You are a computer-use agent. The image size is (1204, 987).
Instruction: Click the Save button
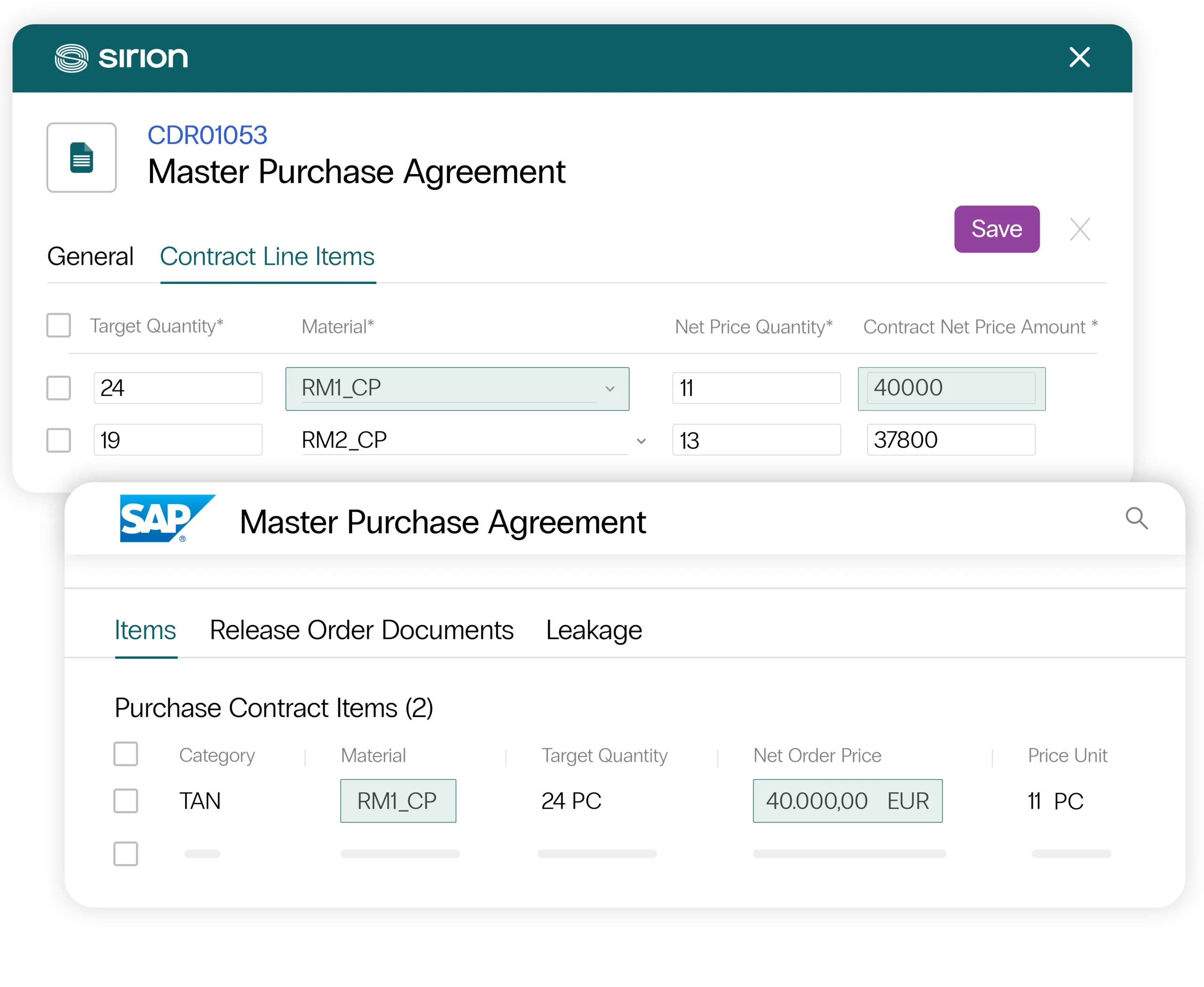pos(997,229)
